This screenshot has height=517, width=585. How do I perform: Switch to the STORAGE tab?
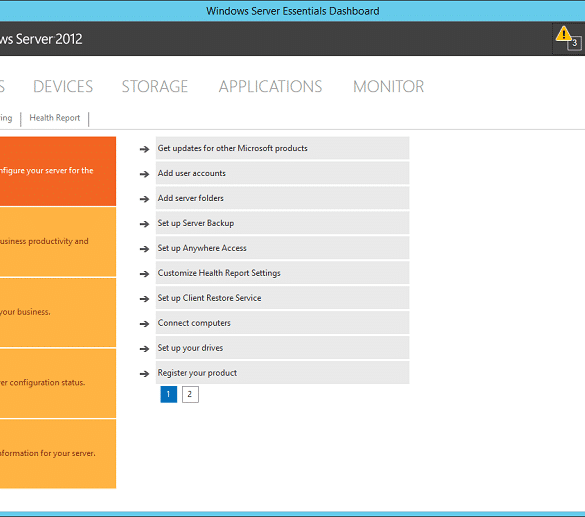[x=155, y=87]
